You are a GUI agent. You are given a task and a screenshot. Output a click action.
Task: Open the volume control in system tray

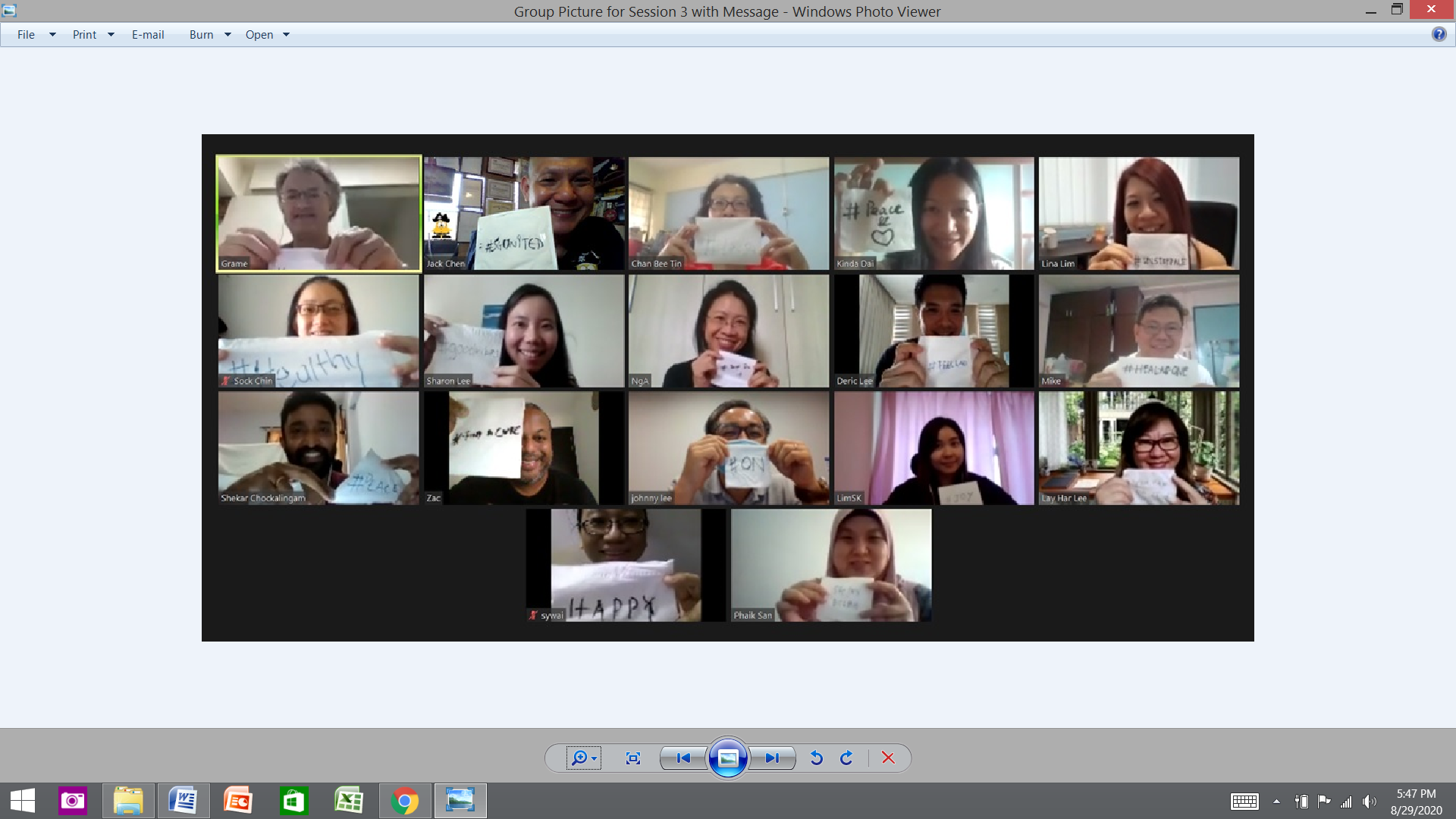pos(1370,800)
